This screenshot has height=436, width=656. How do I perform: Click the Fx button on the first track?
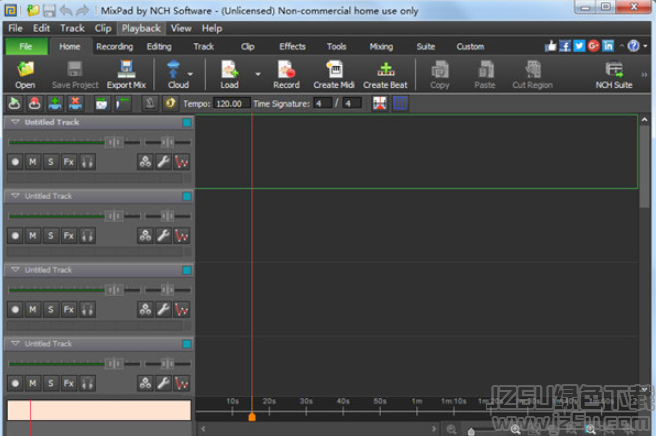click(69, 162)
